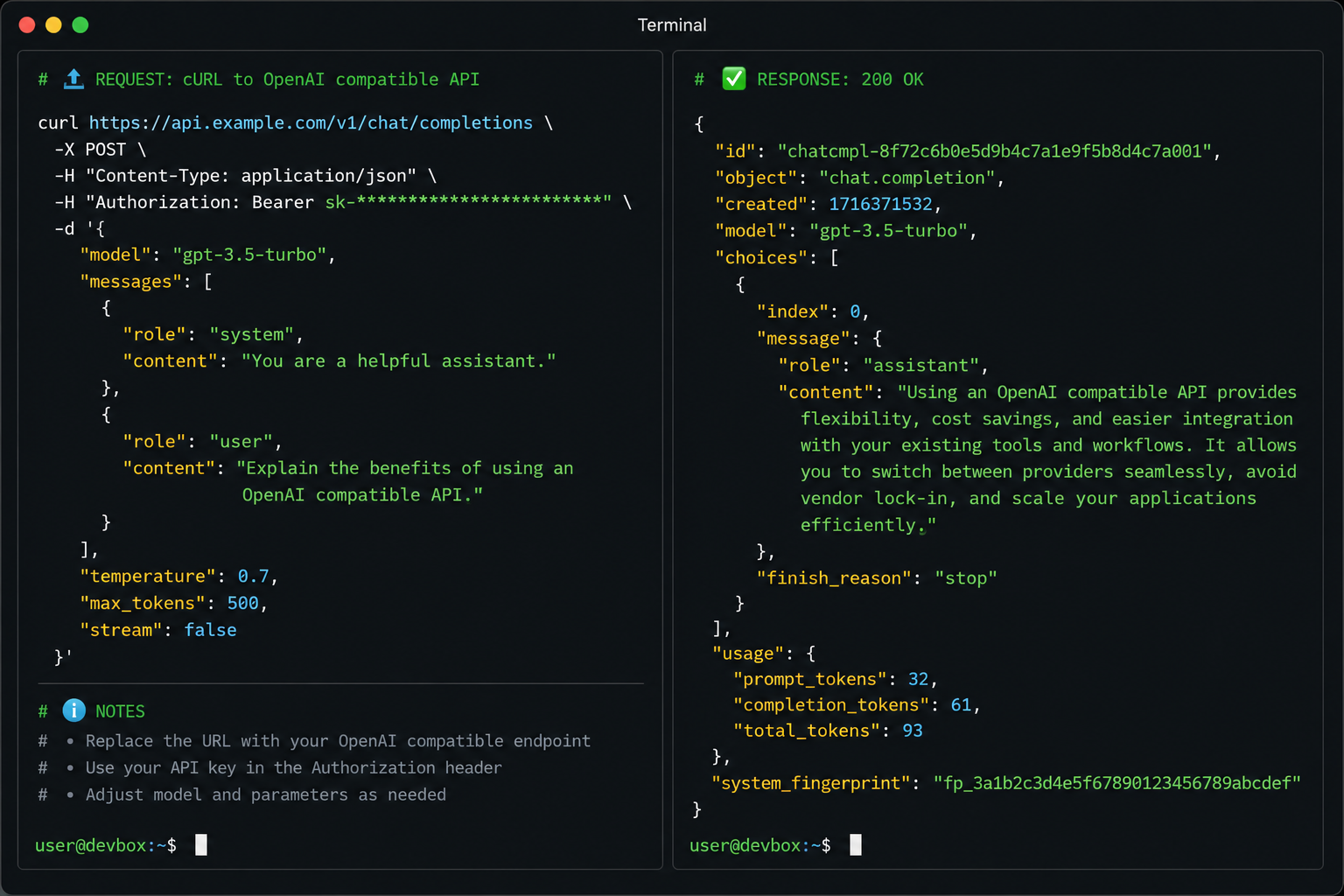This screenshot has width=1344, height=896.
Task: Click the red close window button
Action: 27,24
